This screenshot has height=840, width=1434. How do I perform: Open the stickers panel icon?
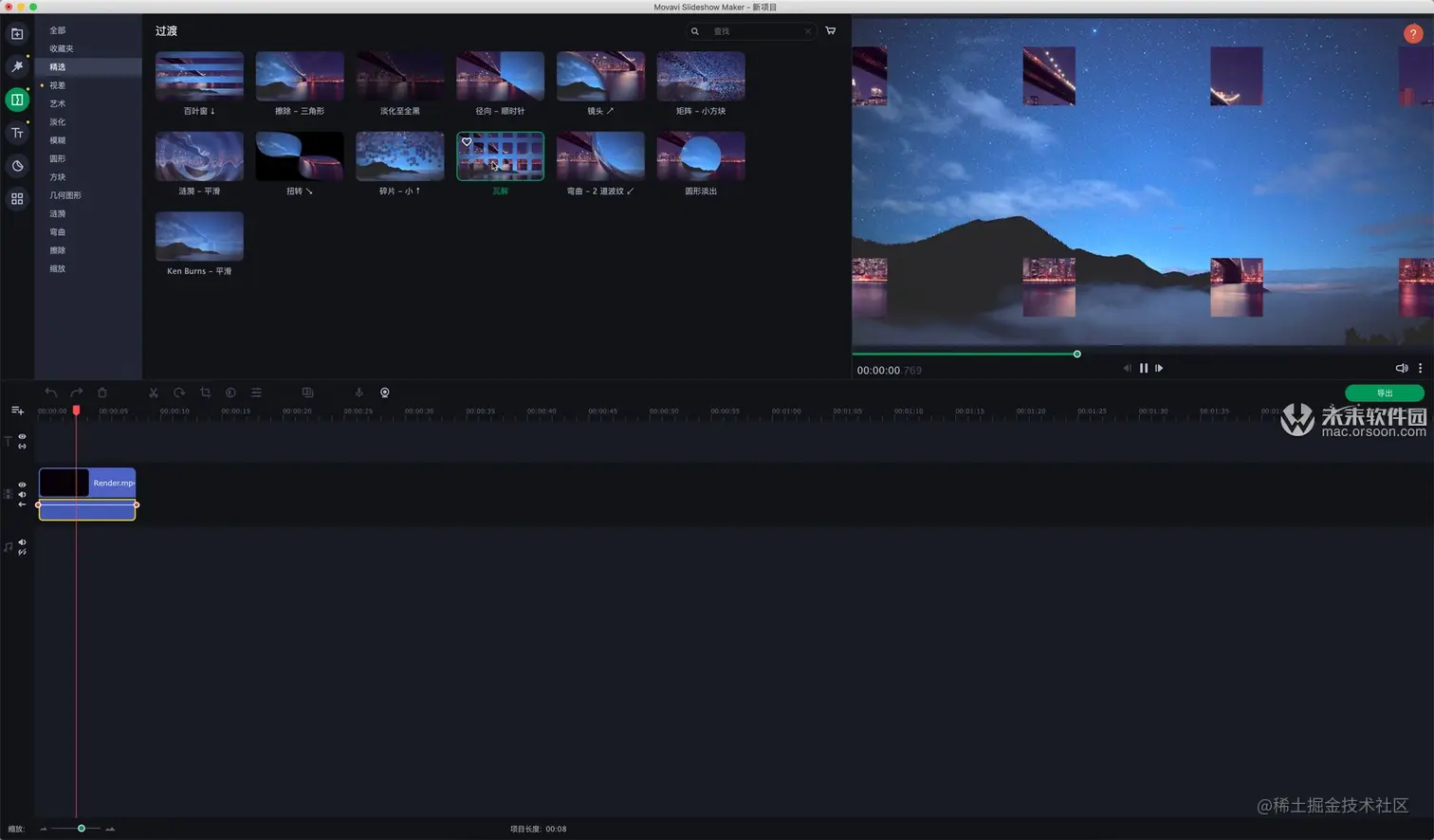17,166
